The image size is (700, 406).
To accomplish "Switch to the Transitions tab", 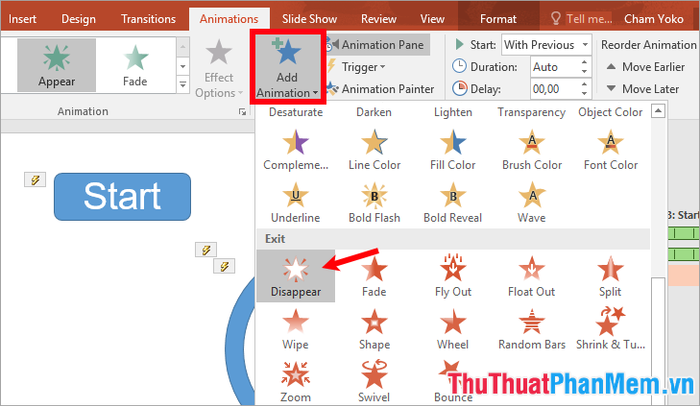I will pos(148,19).
